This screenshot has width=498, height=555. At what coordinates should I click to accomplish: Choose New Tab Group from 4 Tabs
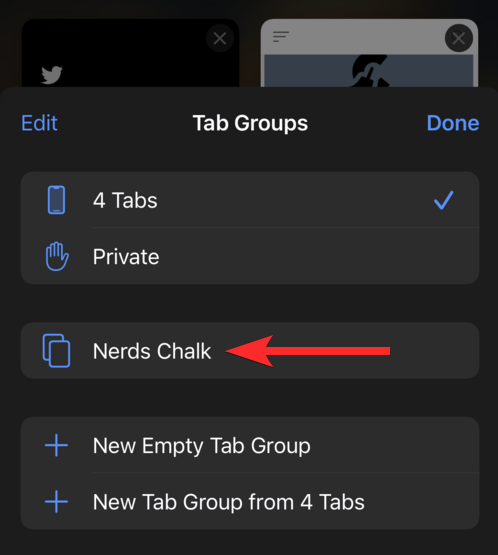[250, 502]
